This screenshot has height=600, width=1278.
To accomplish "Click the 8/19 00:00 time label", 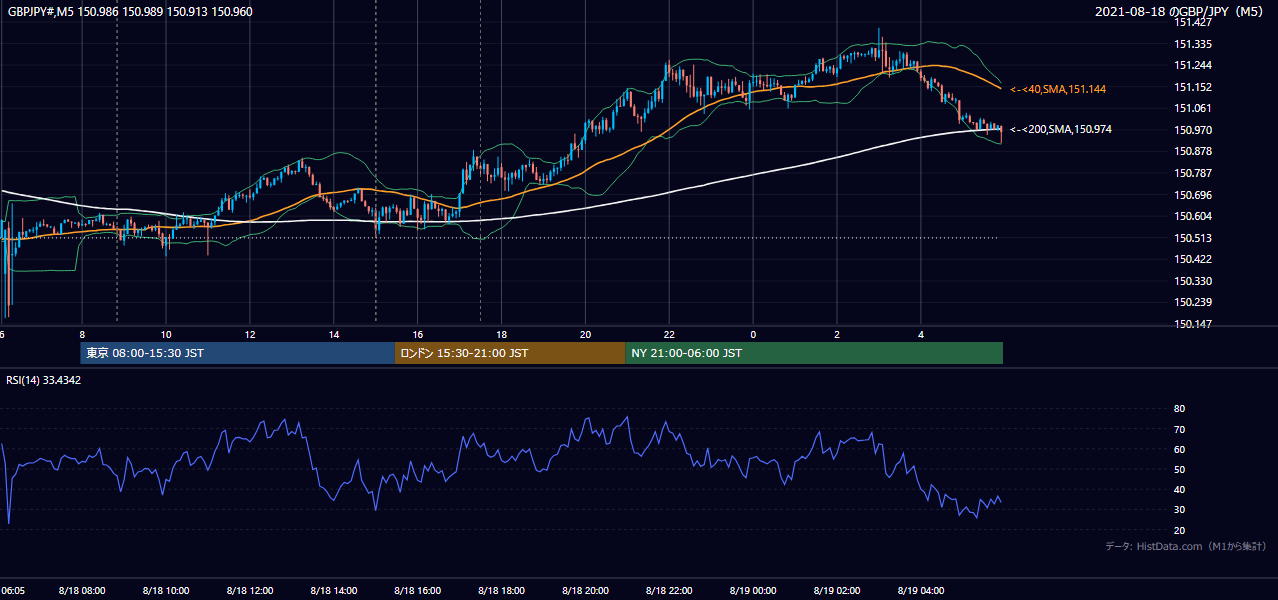I will point(753,591).
